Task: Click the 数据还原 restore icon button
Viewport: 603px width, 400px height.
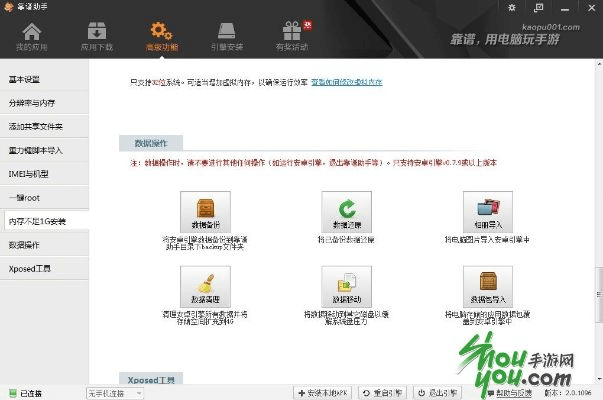Action: coord(346,212)
